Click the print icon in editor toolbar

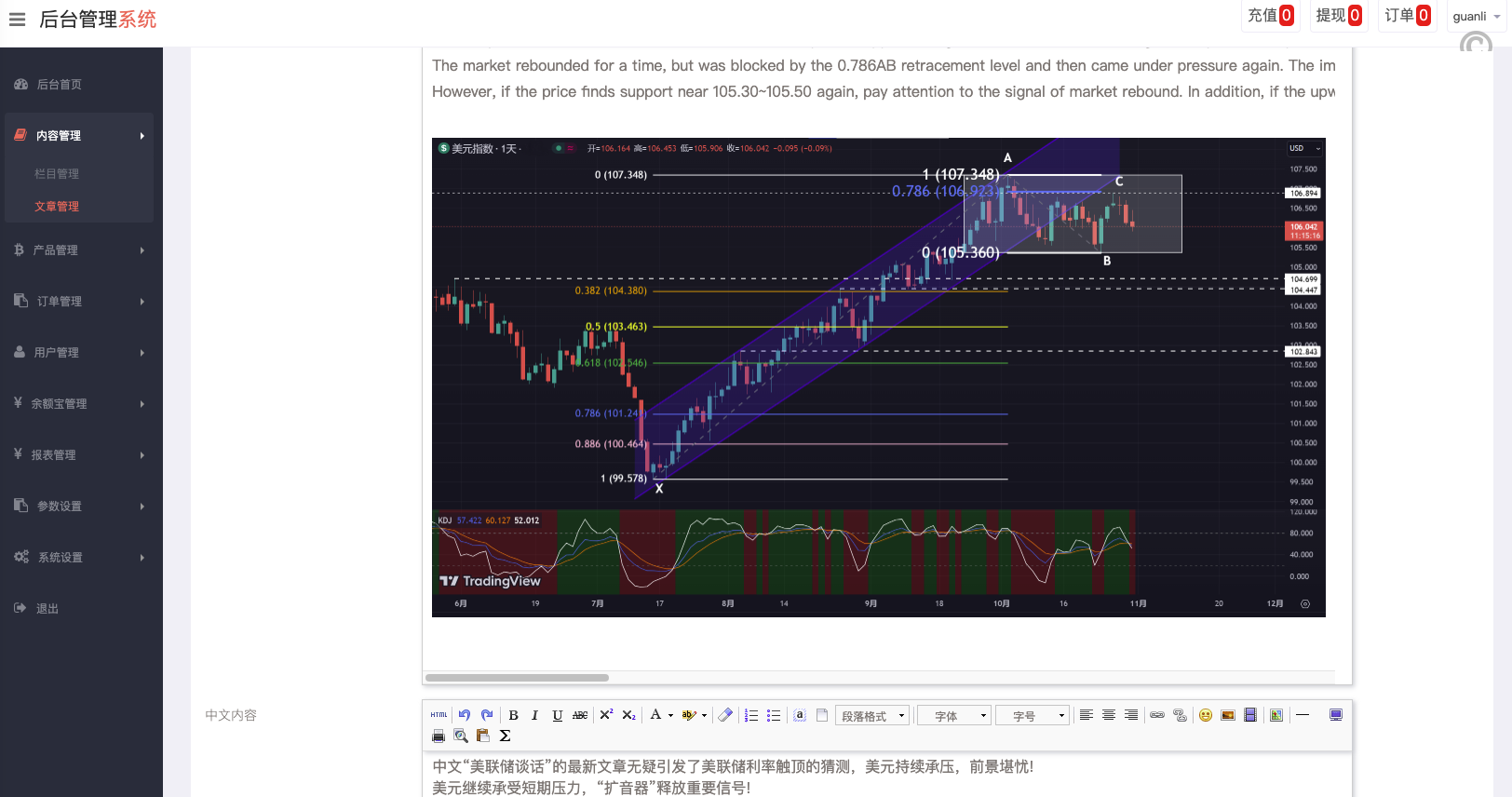[x=439, y=736]
